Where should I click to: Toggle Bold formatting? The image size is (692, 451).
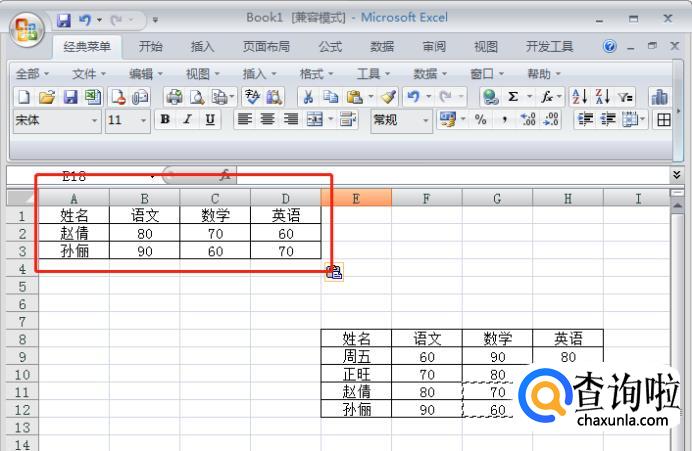(x=165, y=120)
